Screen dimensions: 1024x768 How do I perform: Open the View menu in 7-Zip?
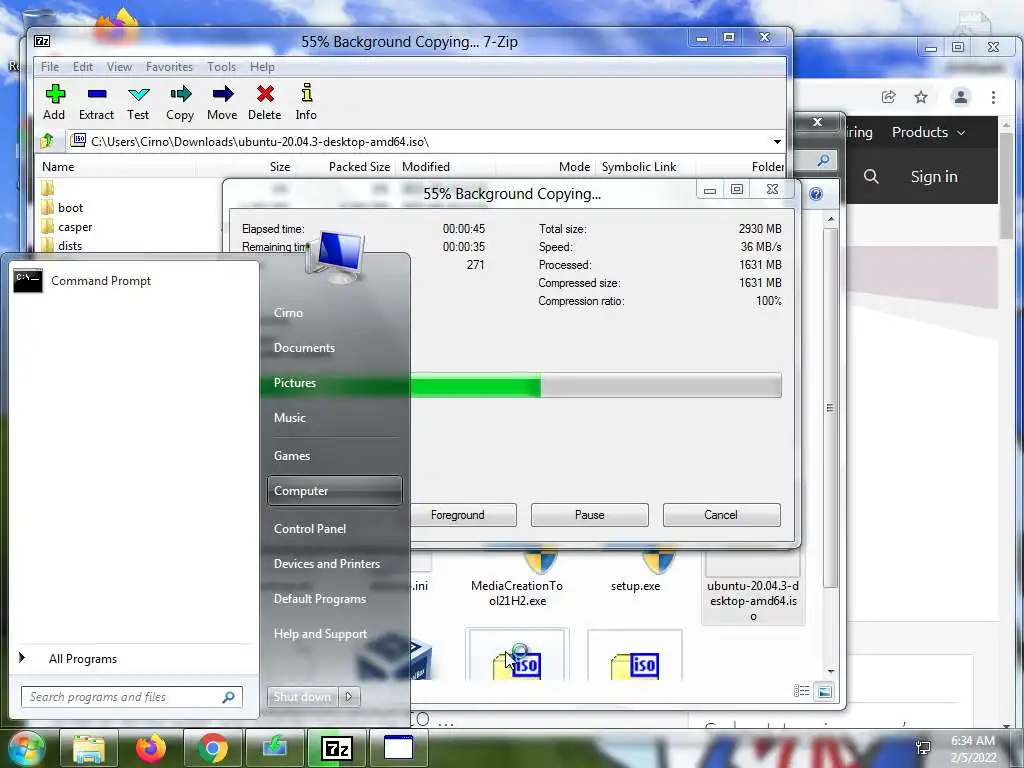pos(120,67)
